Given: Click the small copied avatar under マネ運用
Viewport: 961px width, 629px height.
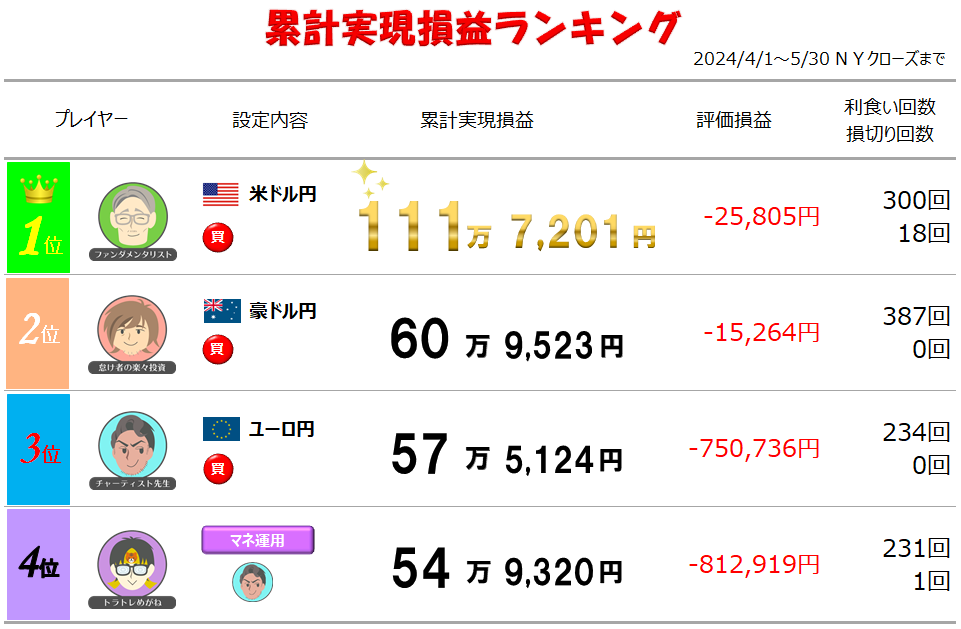Looking at the screenshot, I should coord(253,582).
